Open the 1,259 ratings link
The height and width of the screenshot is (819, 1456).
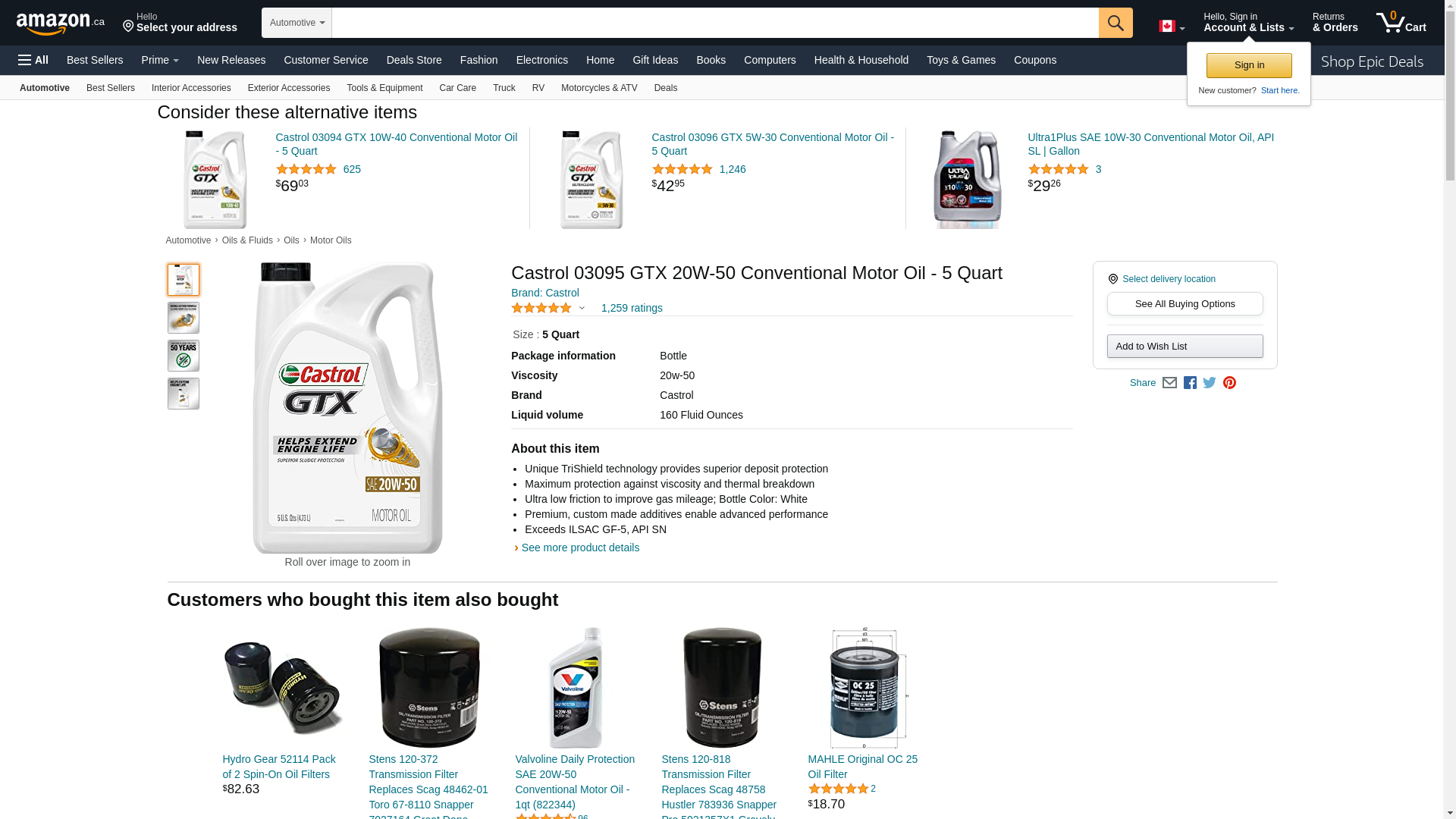(632, 309)
